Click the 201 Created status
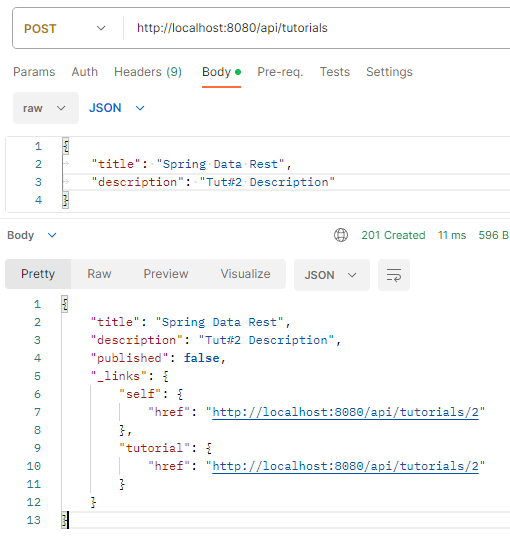The width and height of the screenshot is (510, 540). click(x=393, y=235)
